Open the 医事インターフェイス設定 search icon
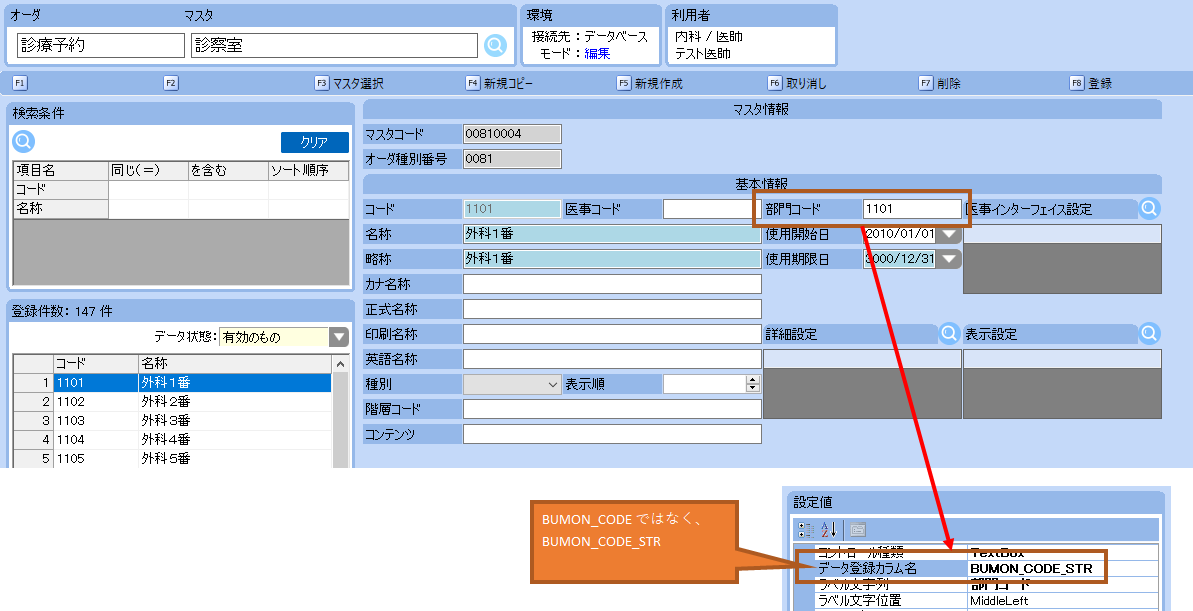 click(x=1149, y=208)
